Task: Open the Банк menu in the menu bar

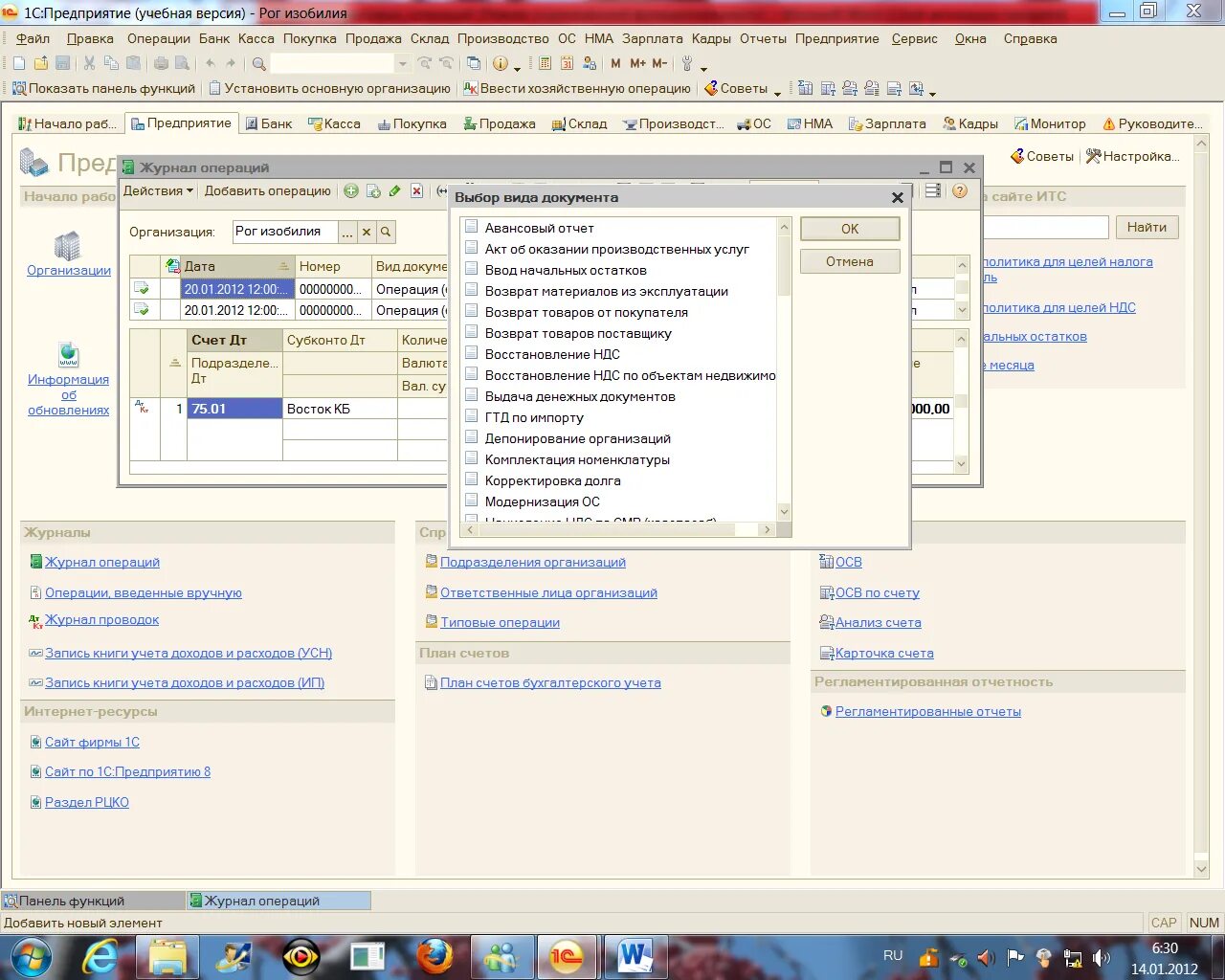Action: pyautogui.click(x=214, y=38)
